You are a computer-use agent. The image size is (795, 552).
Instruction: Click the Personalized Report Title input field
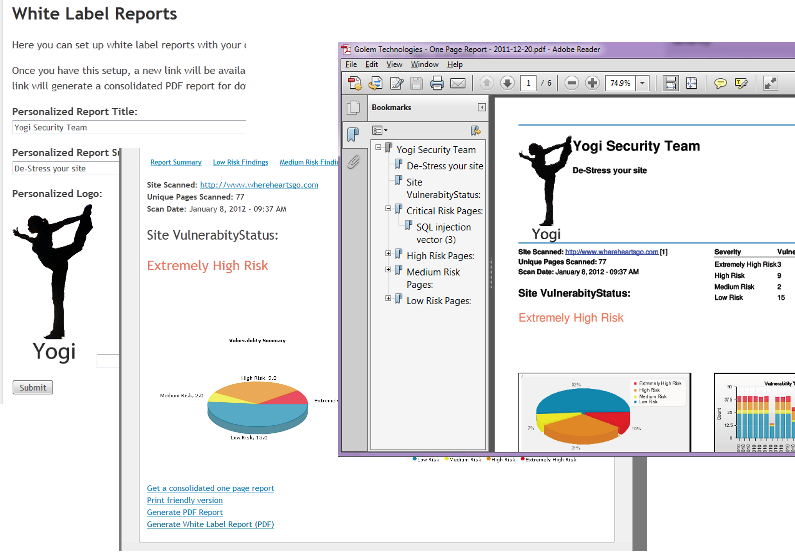pyautogui.click(x=129, y=127)
